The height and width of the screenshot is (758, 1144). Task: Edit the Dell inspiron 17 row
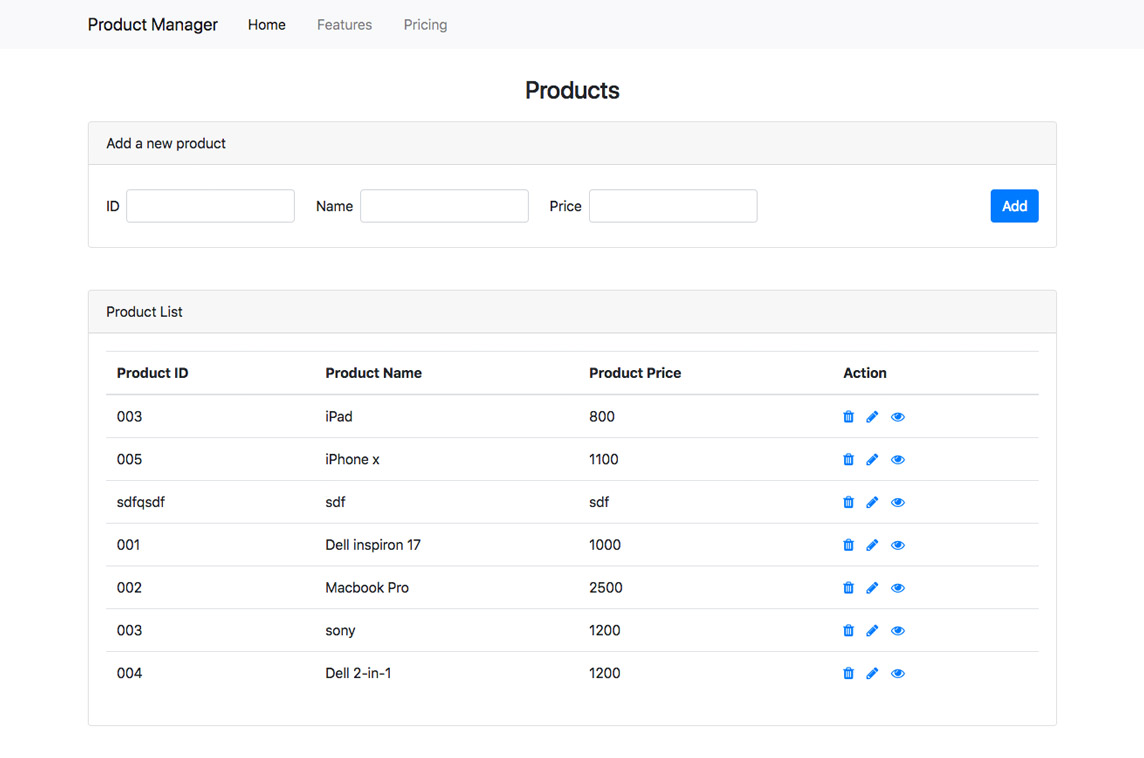(872, 544)
